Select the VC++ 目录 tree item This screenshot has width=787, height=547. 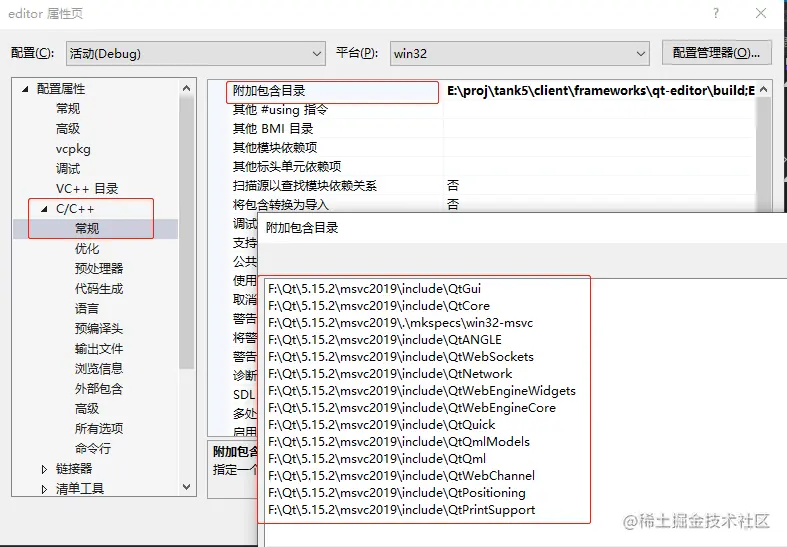pyautogui.click(x=87, y=189)
